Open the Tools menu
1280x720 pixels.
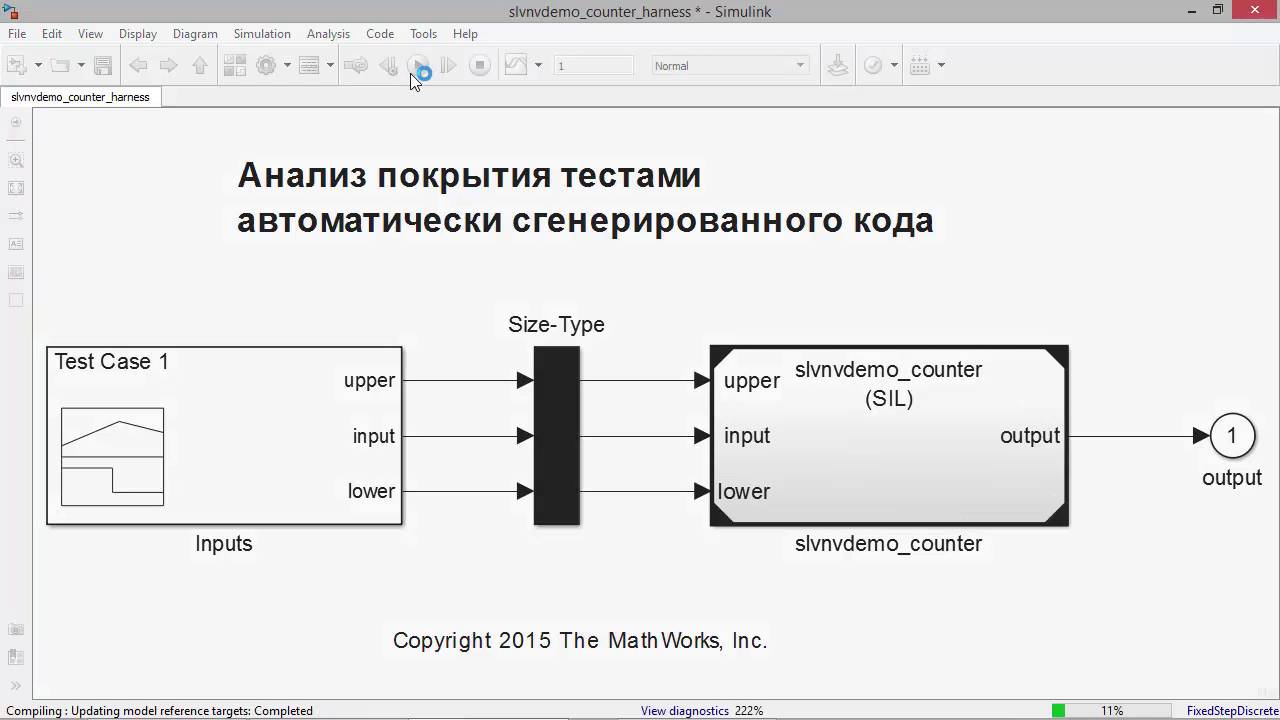[423, 34]
